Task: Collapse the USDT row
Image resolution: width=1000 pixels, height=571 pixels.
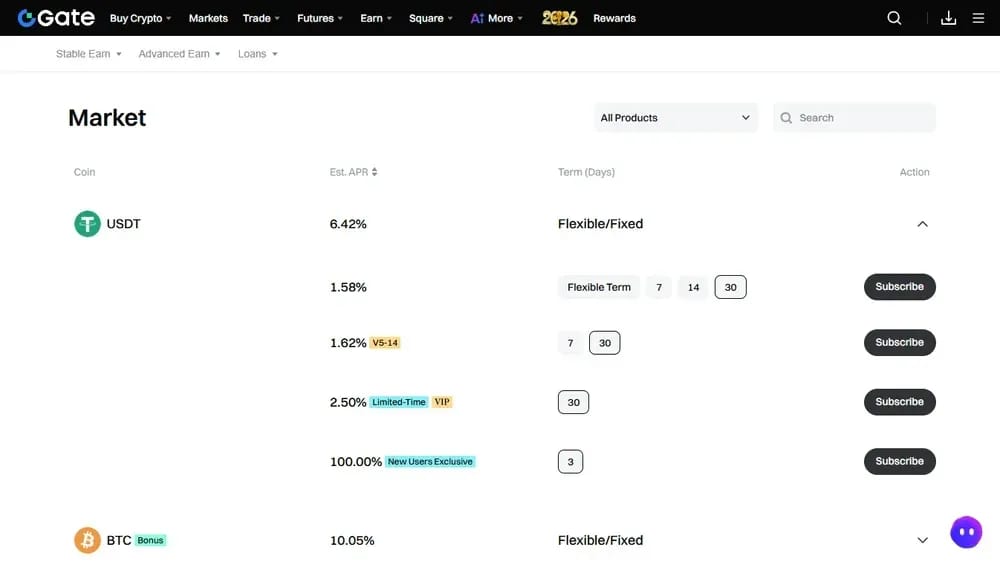Action: 922,224
